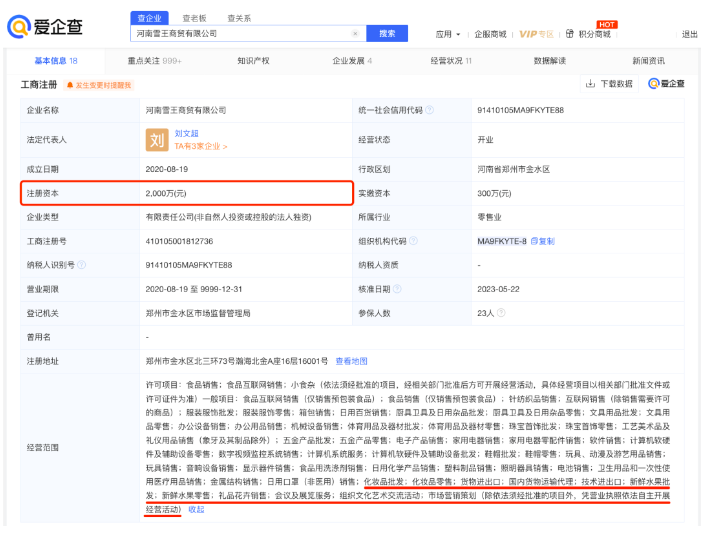Clear the search box with the x icon
The width and height of the screenshot is (707, 533).
pyautogui.click(x=355, y=33)
